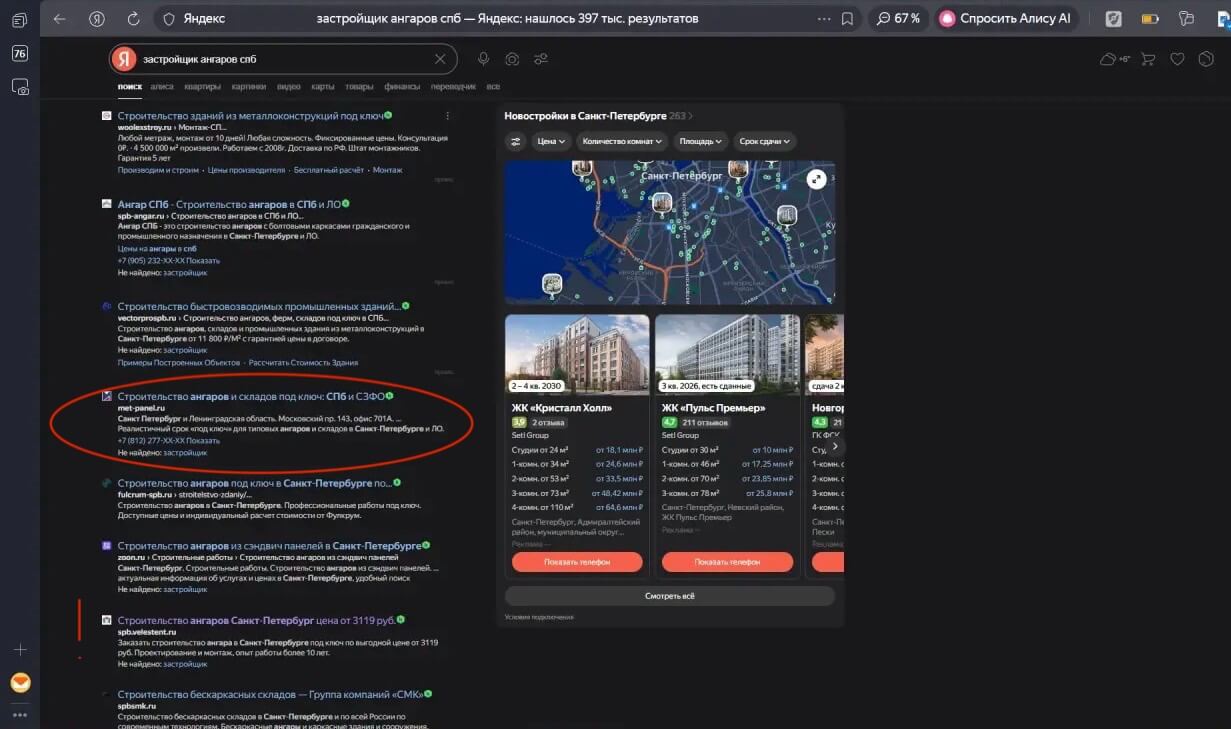The height and width of the screenshot is (729, 1231).
Task: Show phone for ЖК Пульс Премьер
Action: (x=727, y=562)
